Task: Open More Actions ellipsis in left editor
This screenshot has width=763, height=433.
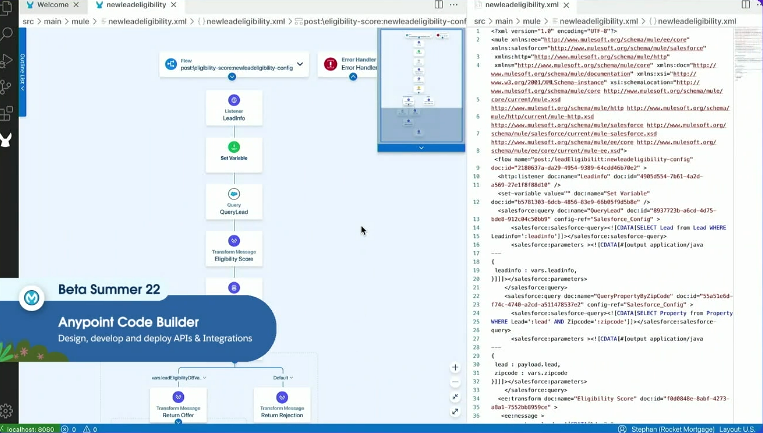Action: click(454, 5)
